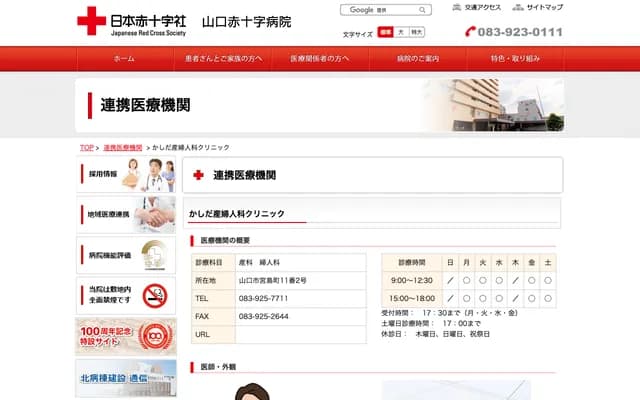Click the hospital building header photo
The height and width of the screenshot is (400, 640).
point(494,105)
